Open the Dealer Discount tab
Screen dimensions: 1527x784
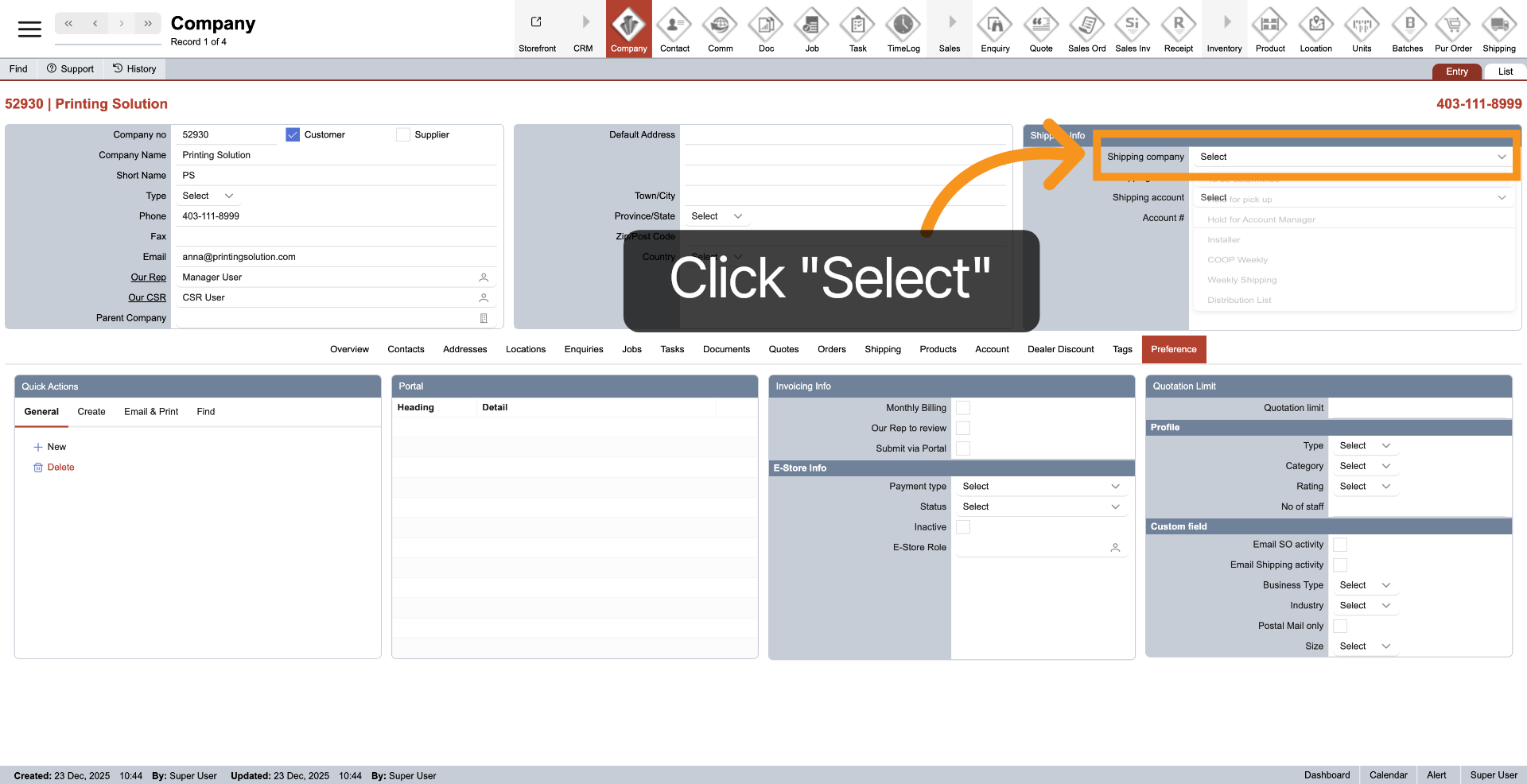1060,350
